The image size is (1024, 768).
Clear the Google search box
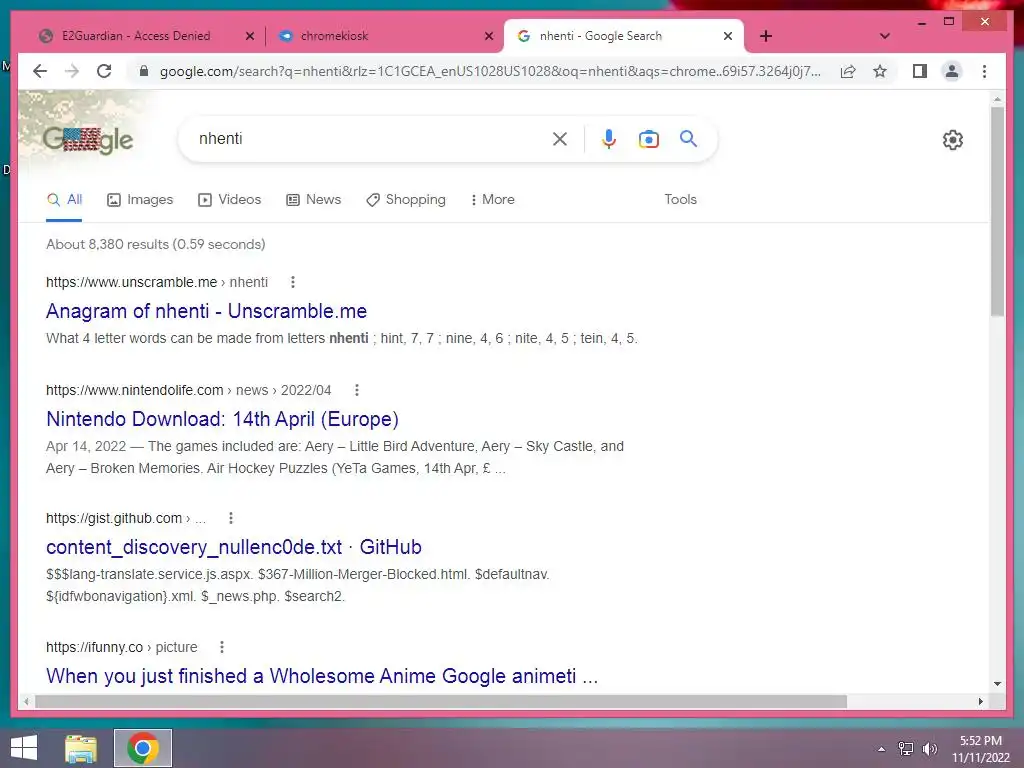[x=560, y=138]
